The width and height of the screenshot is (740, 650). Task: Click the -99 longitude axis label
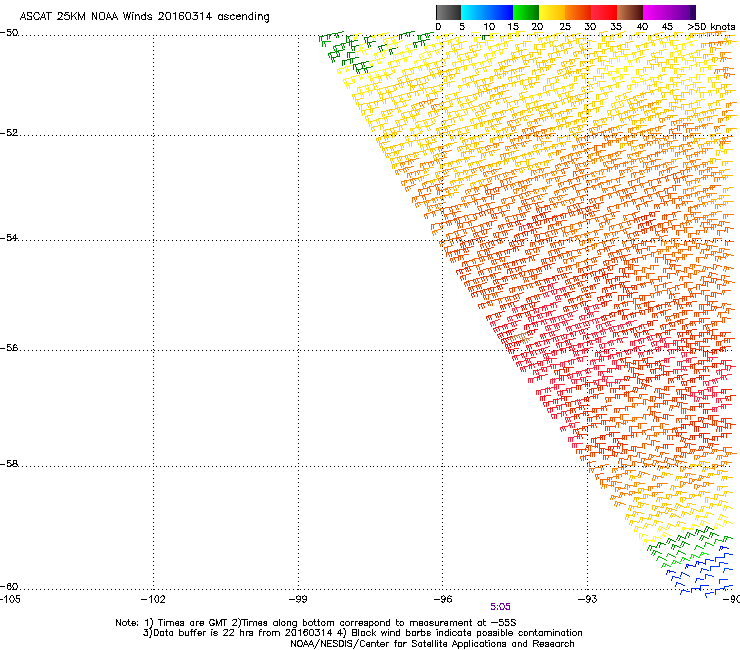click(298, 599)
